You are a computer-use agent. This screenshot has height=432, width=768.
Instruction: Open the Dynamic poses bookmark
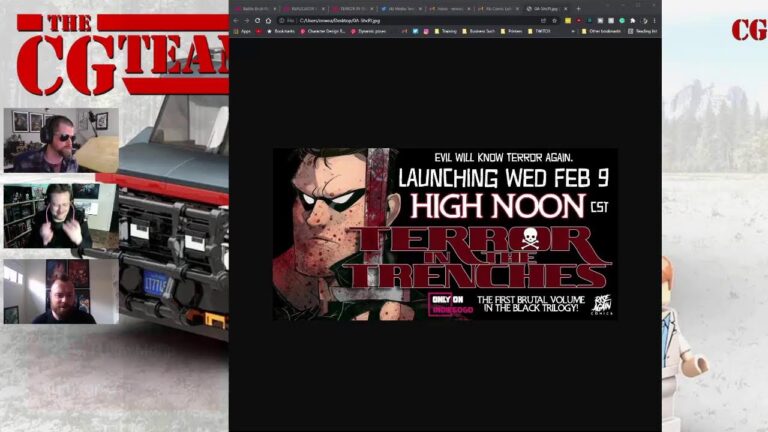click(x=366, y=31)
